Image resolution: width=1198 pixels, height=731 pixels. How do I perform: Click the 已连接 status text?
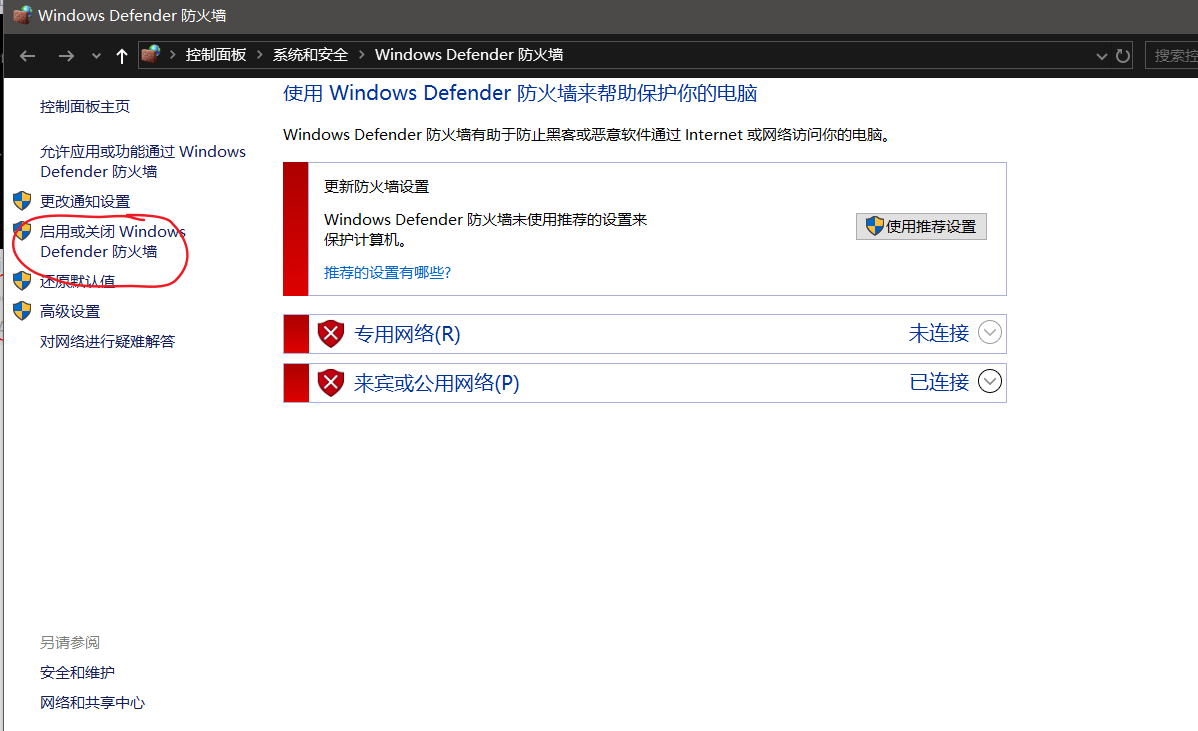point(939,382)
